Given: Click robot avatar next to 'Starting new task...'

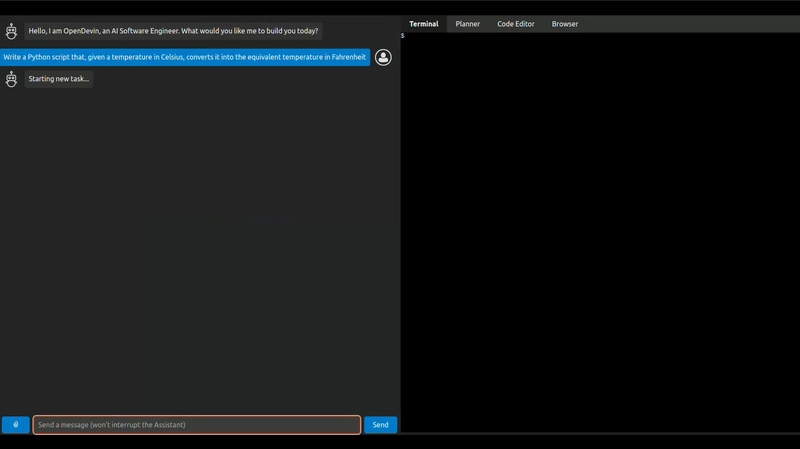Looking at the screenshot, I should tap(11, 79).
